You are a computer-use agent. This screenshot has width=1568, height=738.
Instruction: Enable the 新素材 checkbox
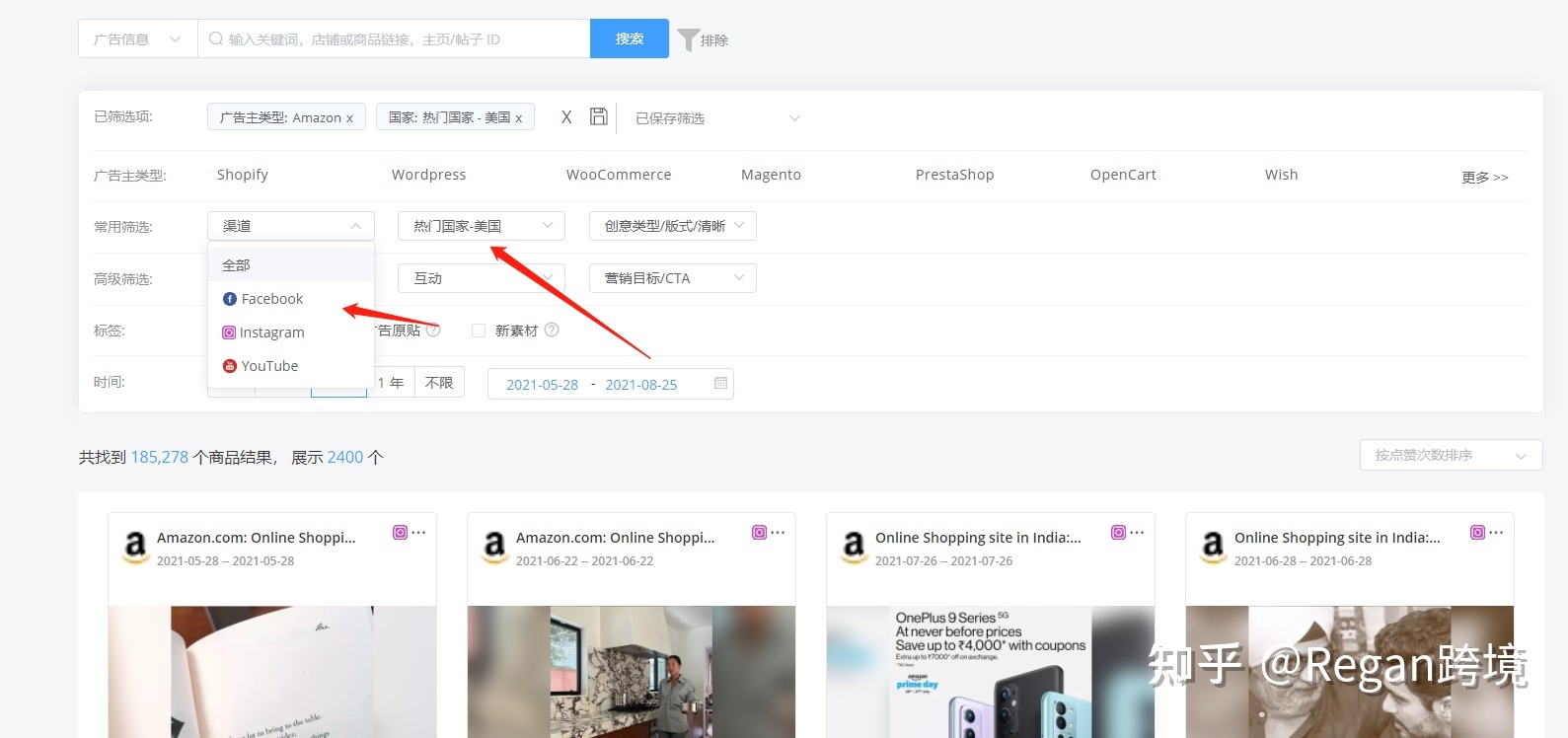[479, 331]
